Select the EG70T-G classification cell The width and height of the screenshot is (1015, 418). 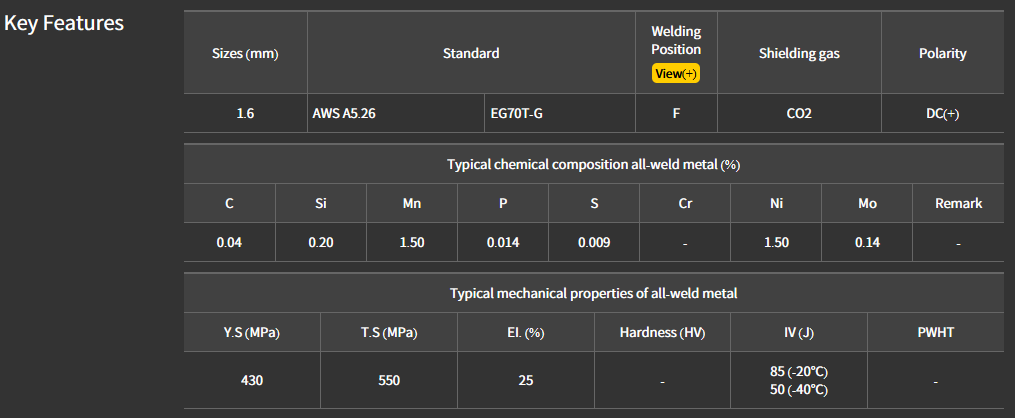pos(517,114)
